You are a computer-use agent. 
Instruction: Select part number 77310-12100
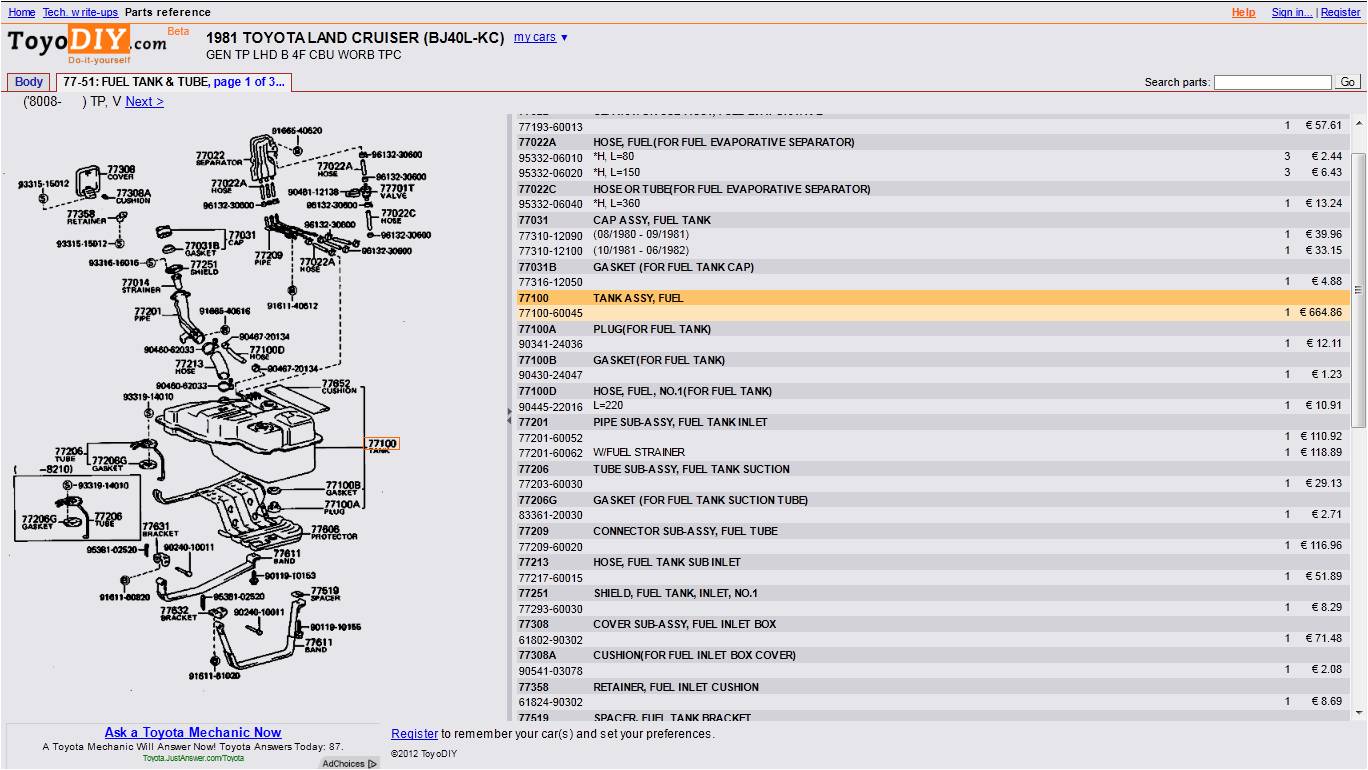pyautogui.click(x=550, y=251)
